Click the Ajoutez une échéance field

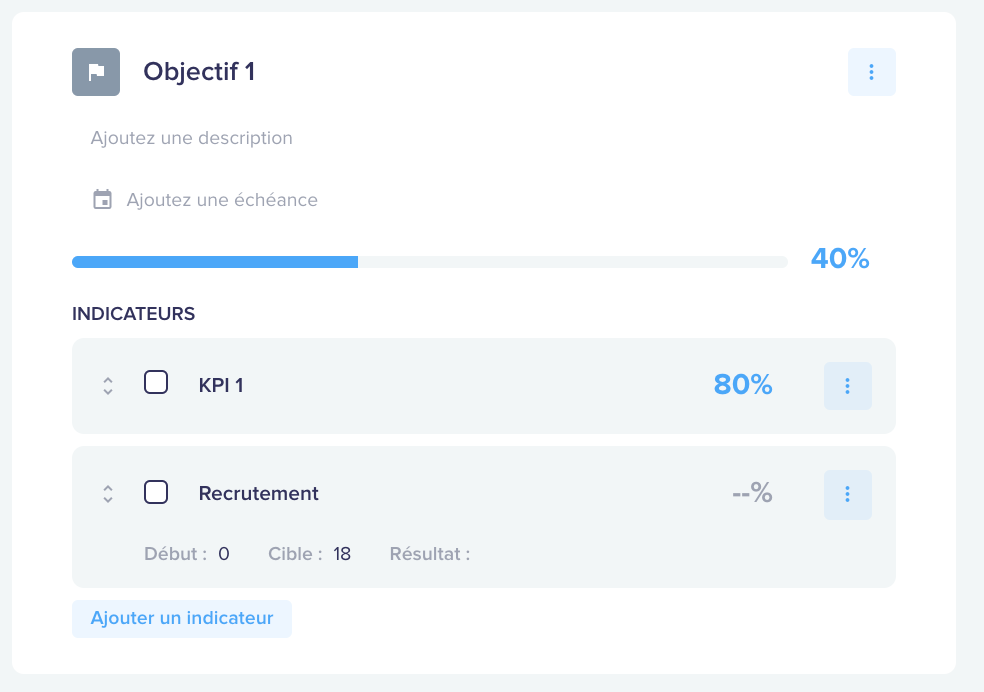click(x=222, y=200)
